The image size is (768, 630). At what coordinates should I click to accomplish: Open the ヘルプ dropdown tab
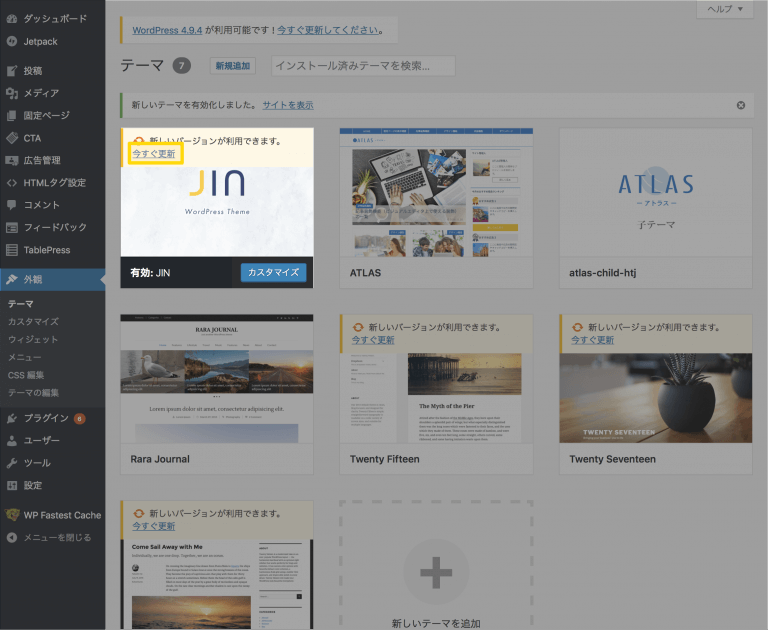point(725,9)
